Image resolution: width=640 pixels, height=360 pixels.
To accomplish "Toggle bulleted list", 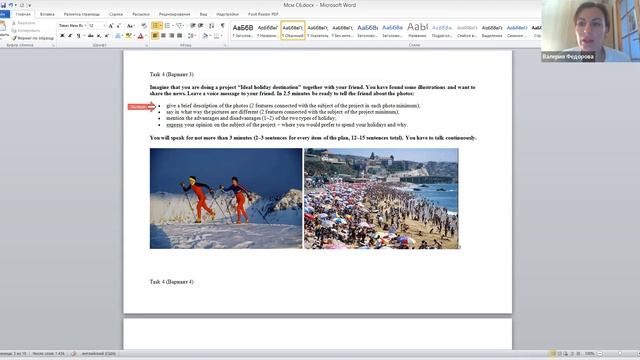I will (x=157, y=26).
